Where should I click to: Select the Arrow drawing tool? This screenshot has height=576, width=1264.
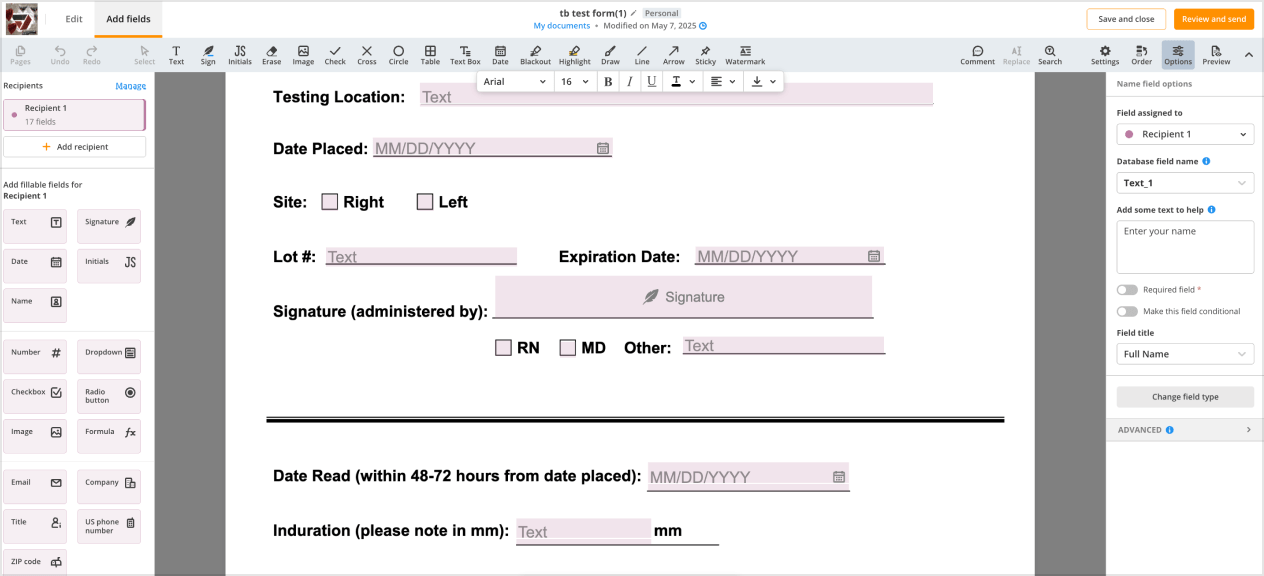coord(673,55)
